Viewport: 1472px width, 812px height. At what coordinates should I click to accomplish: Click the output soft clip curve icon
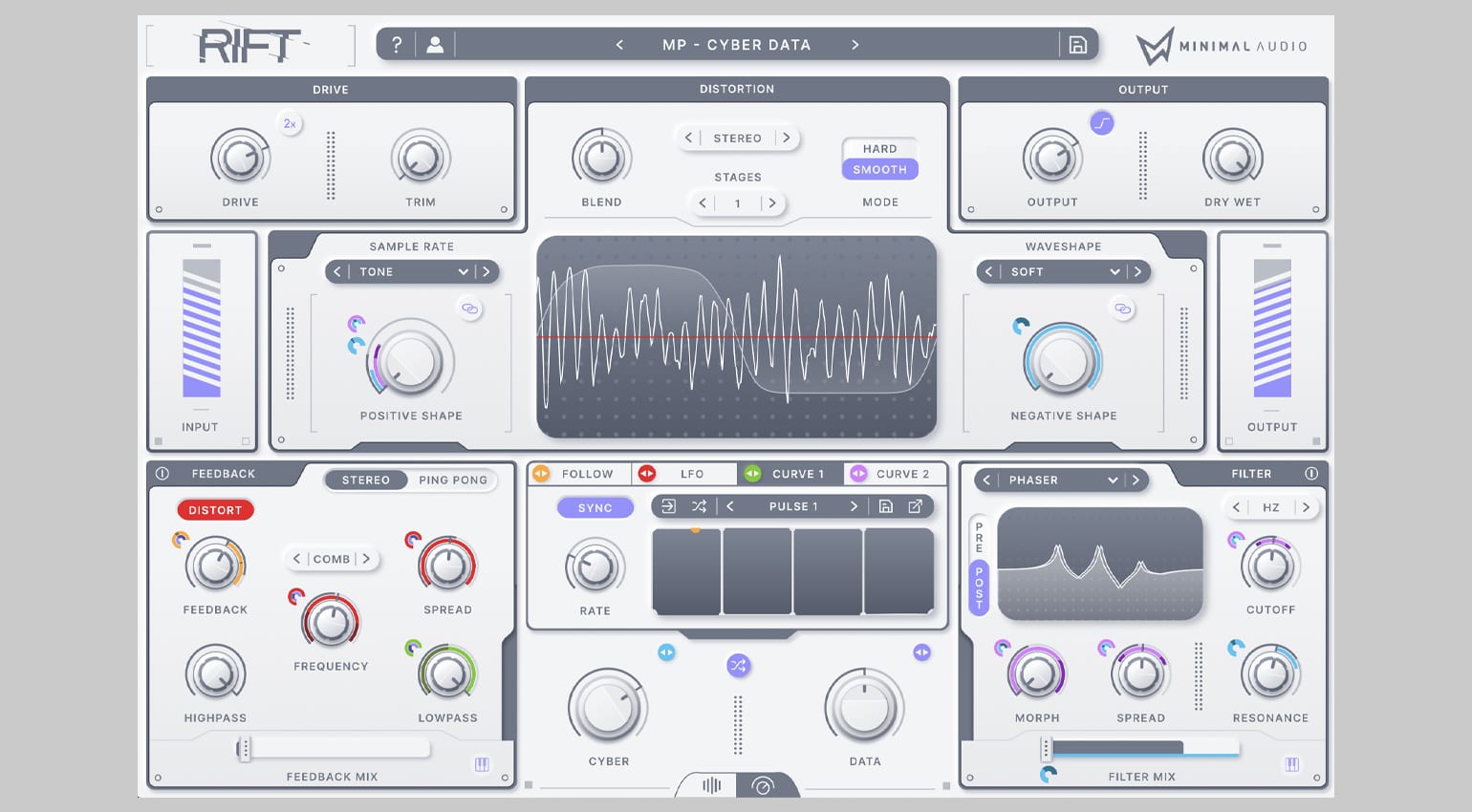[1102, 123]
